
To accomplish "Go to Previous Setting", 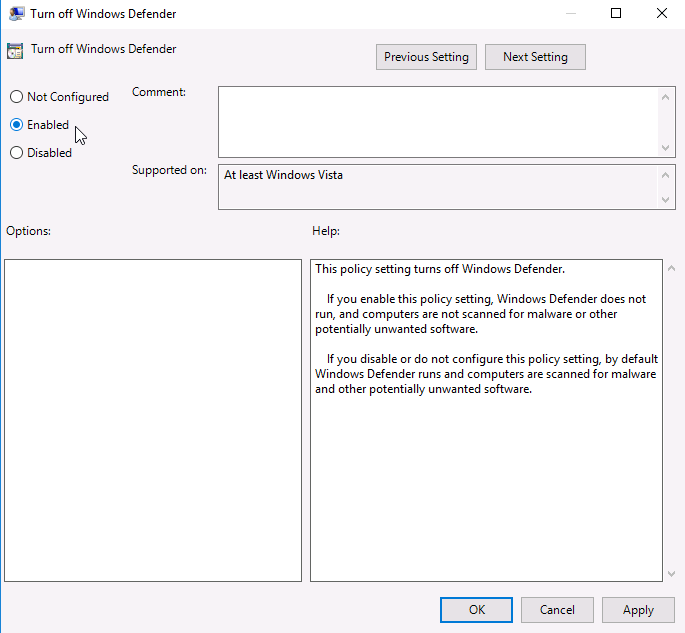I will point(426,57).
